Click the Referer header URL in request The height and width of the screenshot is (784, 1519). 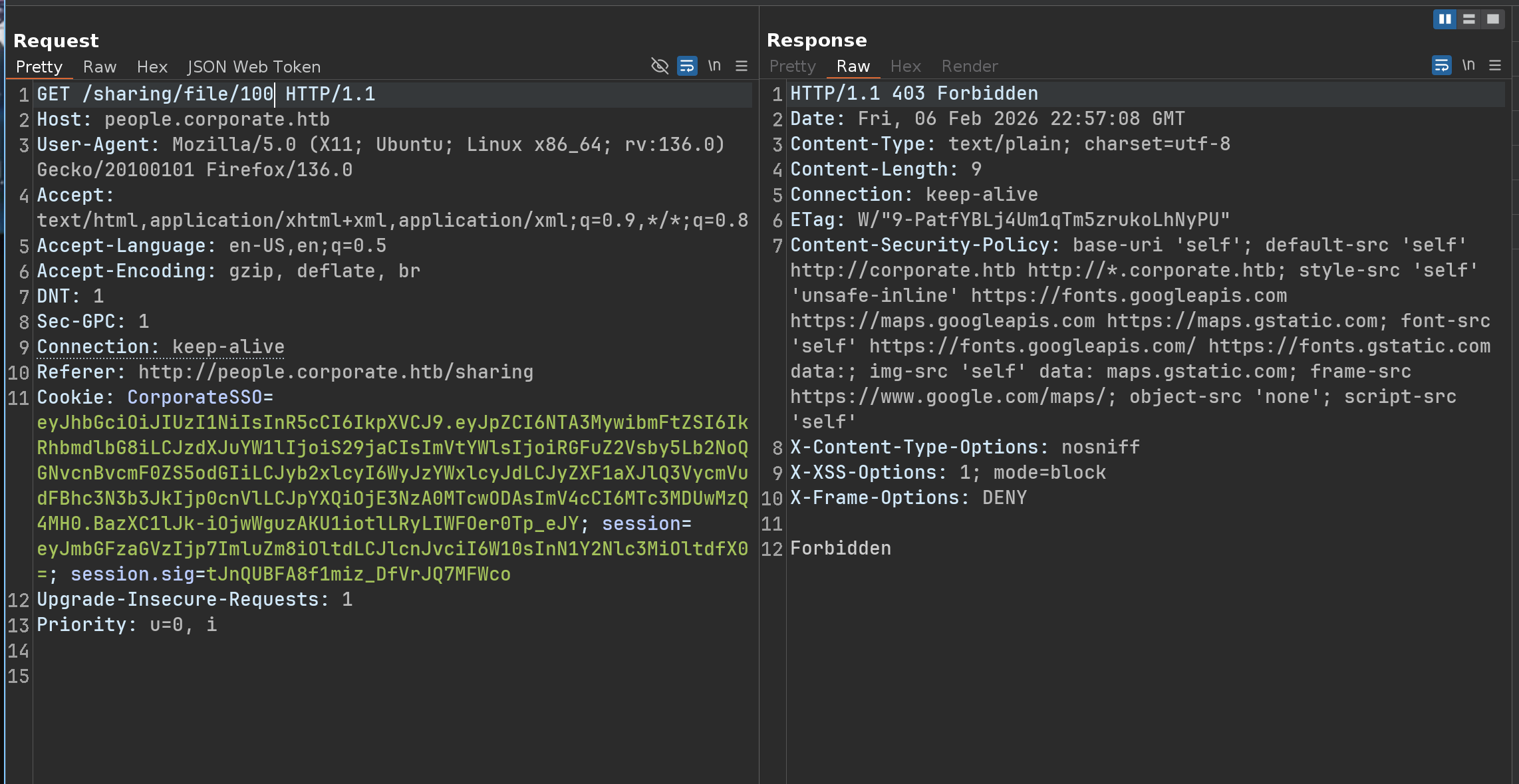pos(335,372)
